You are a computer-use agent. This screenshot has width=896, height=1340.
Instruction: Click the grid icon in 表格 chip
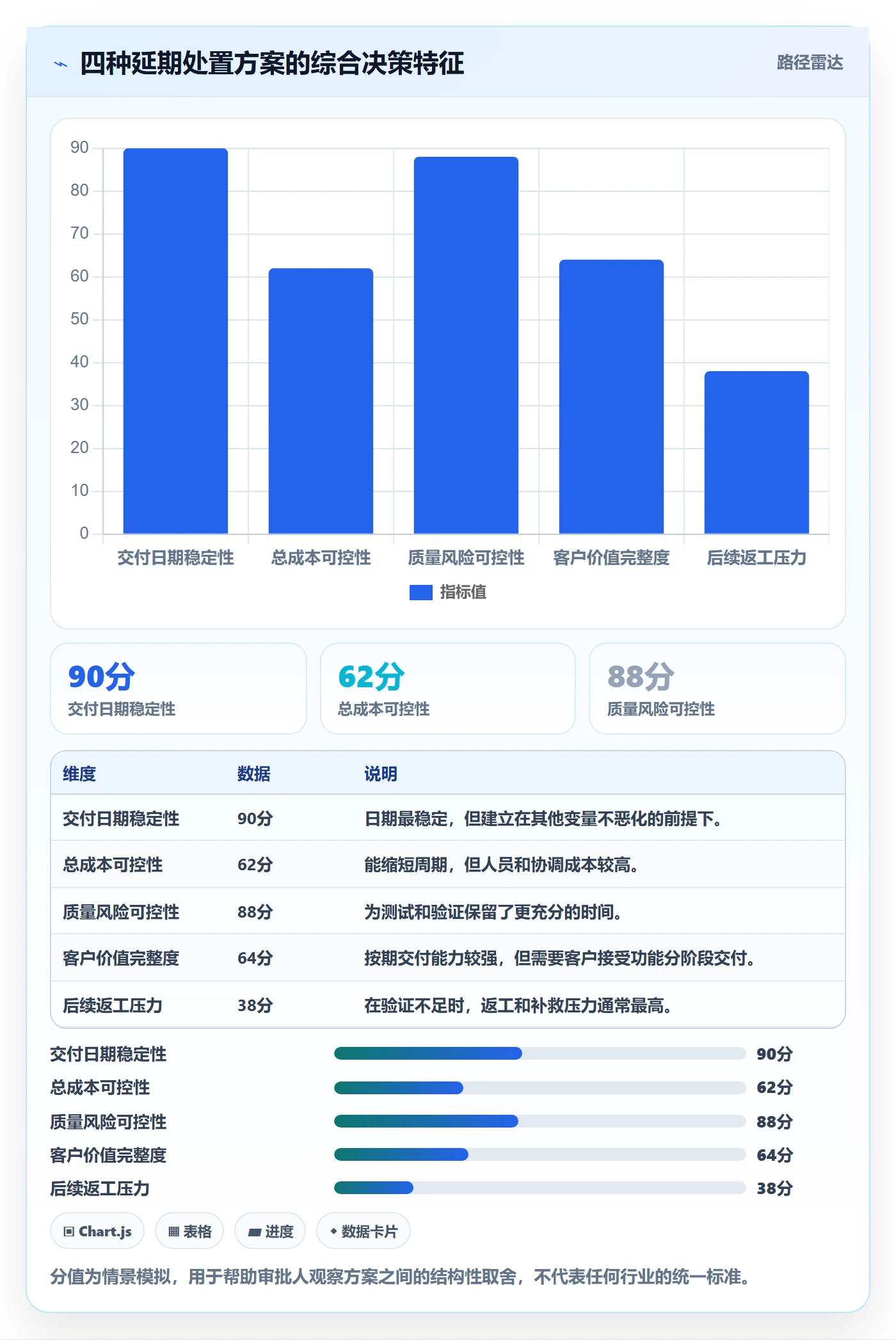click(x=173, y=1232)
